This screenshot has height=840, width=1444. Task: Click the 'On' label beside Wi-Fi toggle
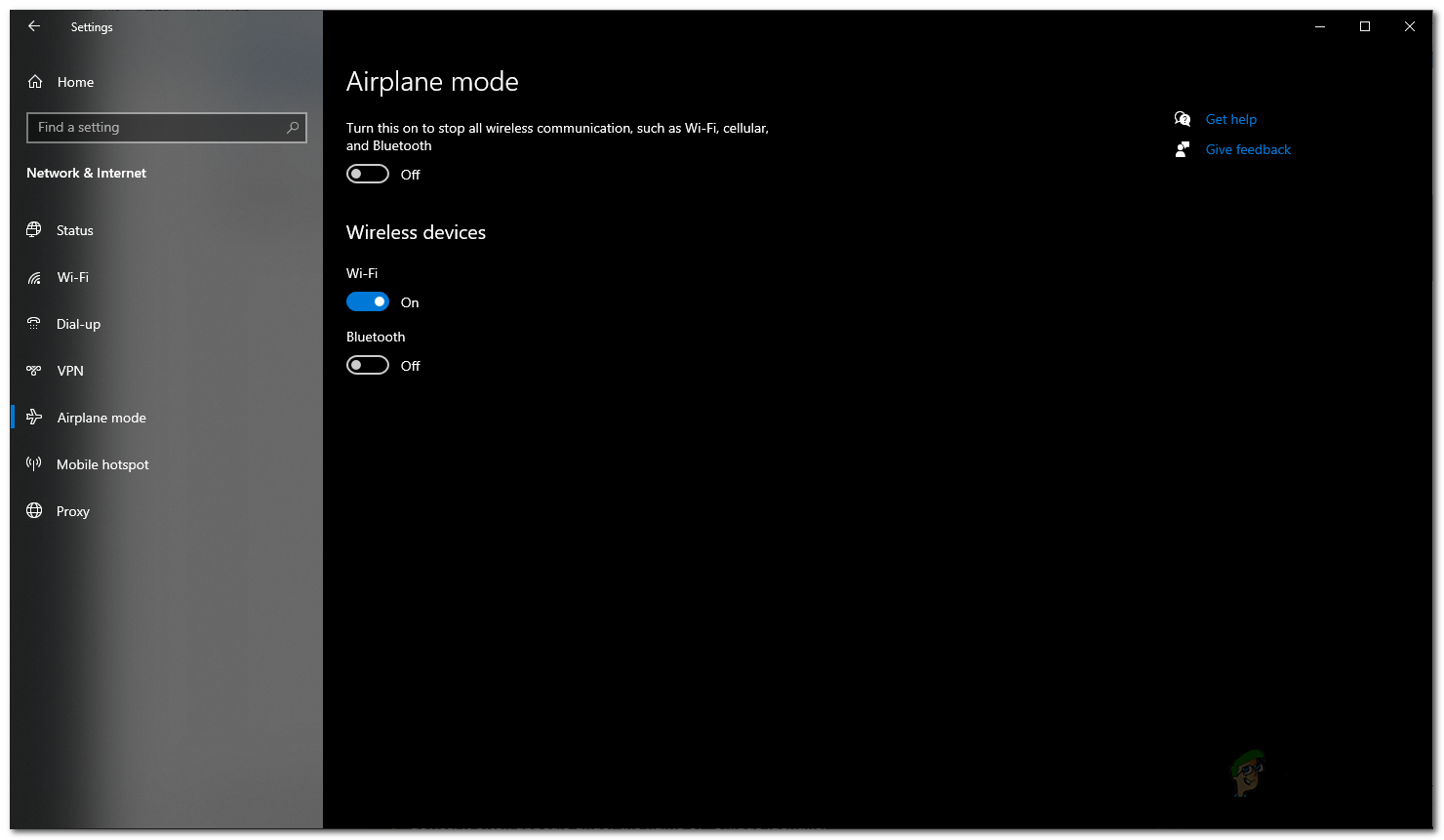410,303
